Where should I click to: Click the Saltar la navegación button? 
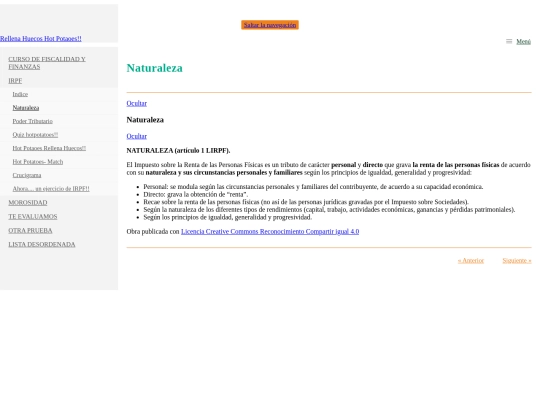[x=270, y=25]
